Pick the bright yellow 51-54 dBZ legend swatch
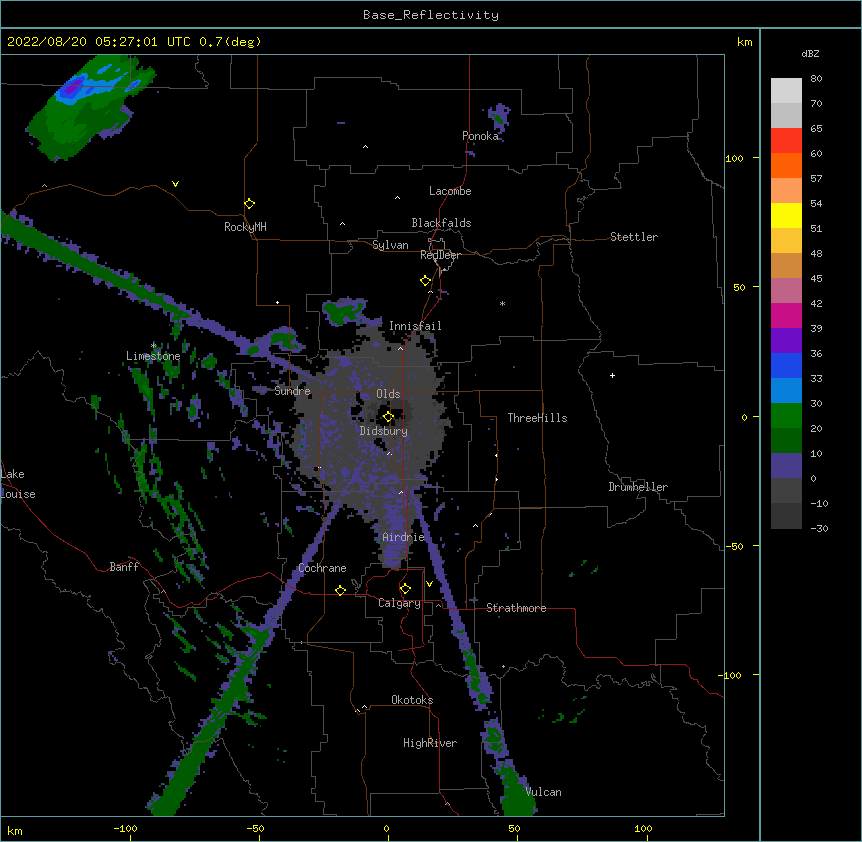 point(786,215)
